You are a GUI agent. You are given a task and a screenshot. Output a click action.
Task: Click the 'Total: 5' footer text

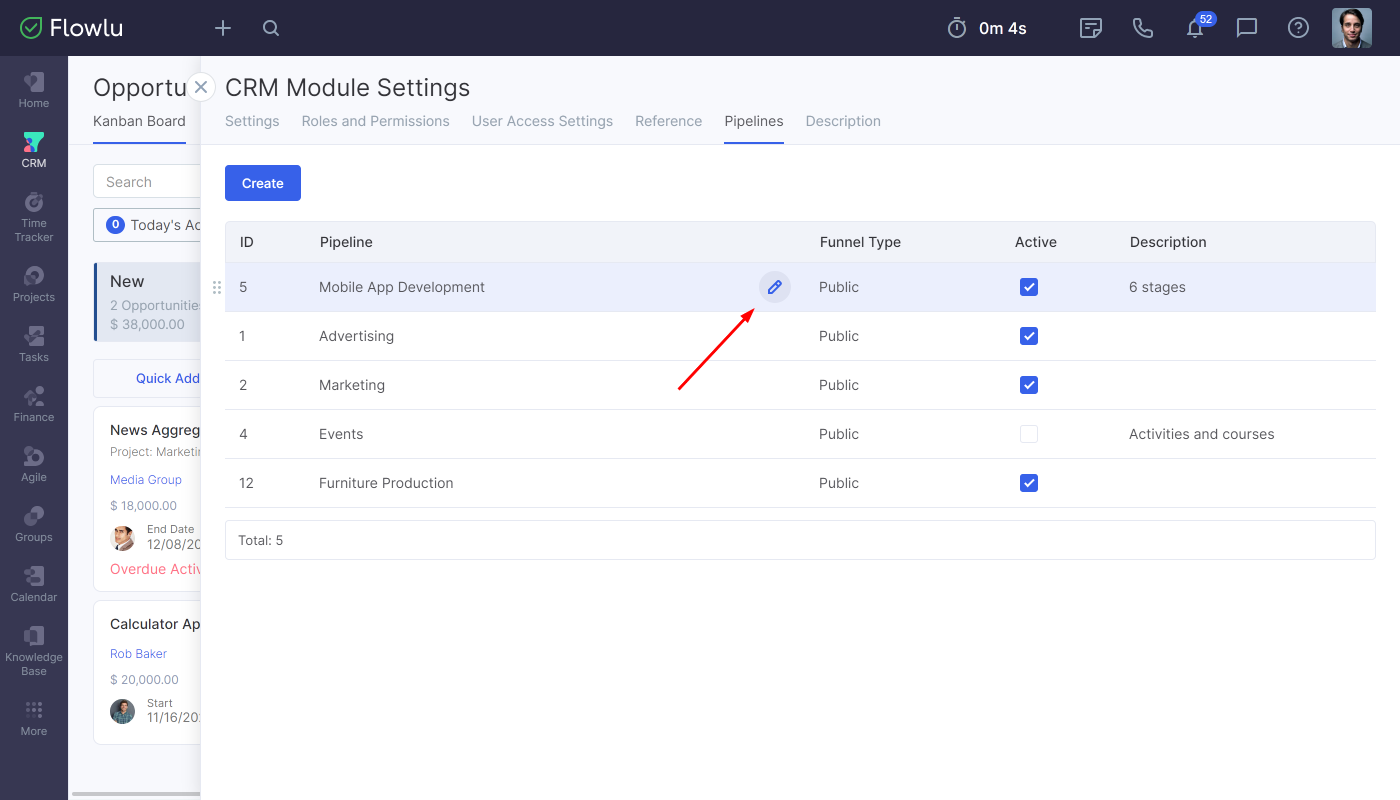(x=261, y=540)
